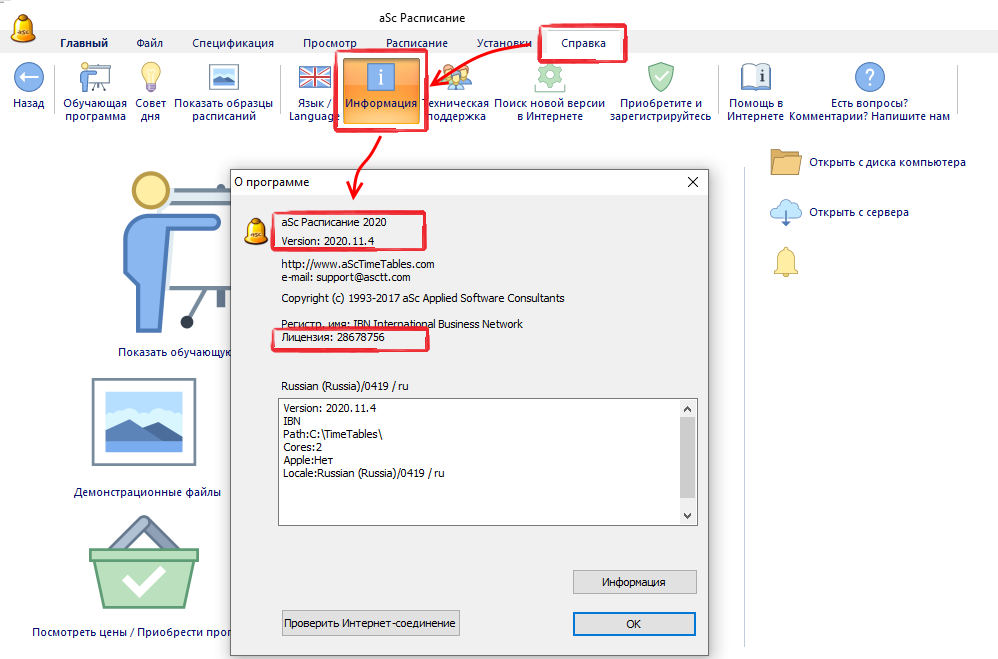
Task: Click the http://www.aScTimeTables.com text
Action: (358, 264)
